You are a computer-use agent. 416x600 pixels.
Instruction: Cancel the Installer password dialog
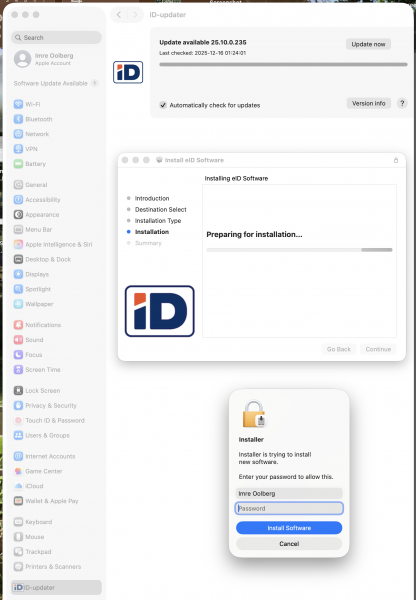point(289,544)
